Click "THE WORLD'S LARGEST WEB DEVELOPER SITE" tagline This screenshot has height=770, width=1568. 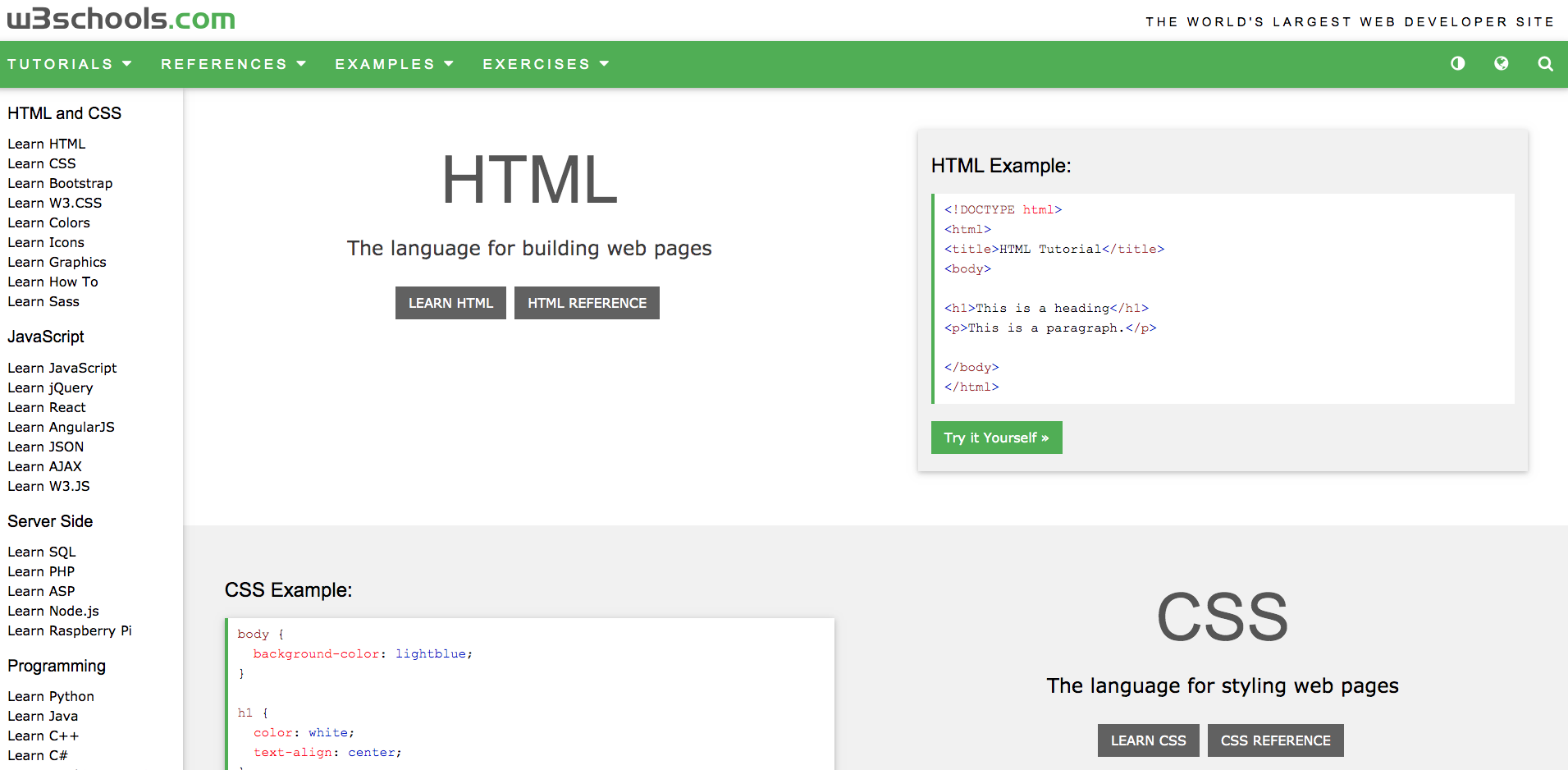pos(1350,22)
